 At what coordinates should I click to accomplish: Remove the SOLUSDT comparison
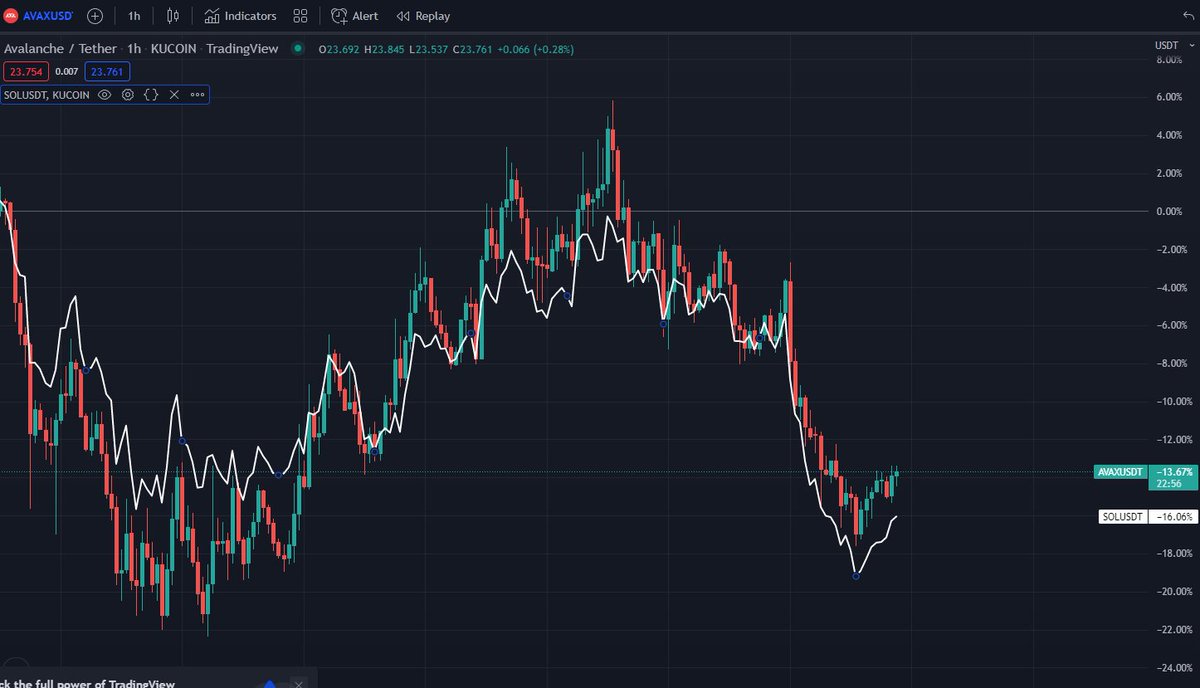174,95
